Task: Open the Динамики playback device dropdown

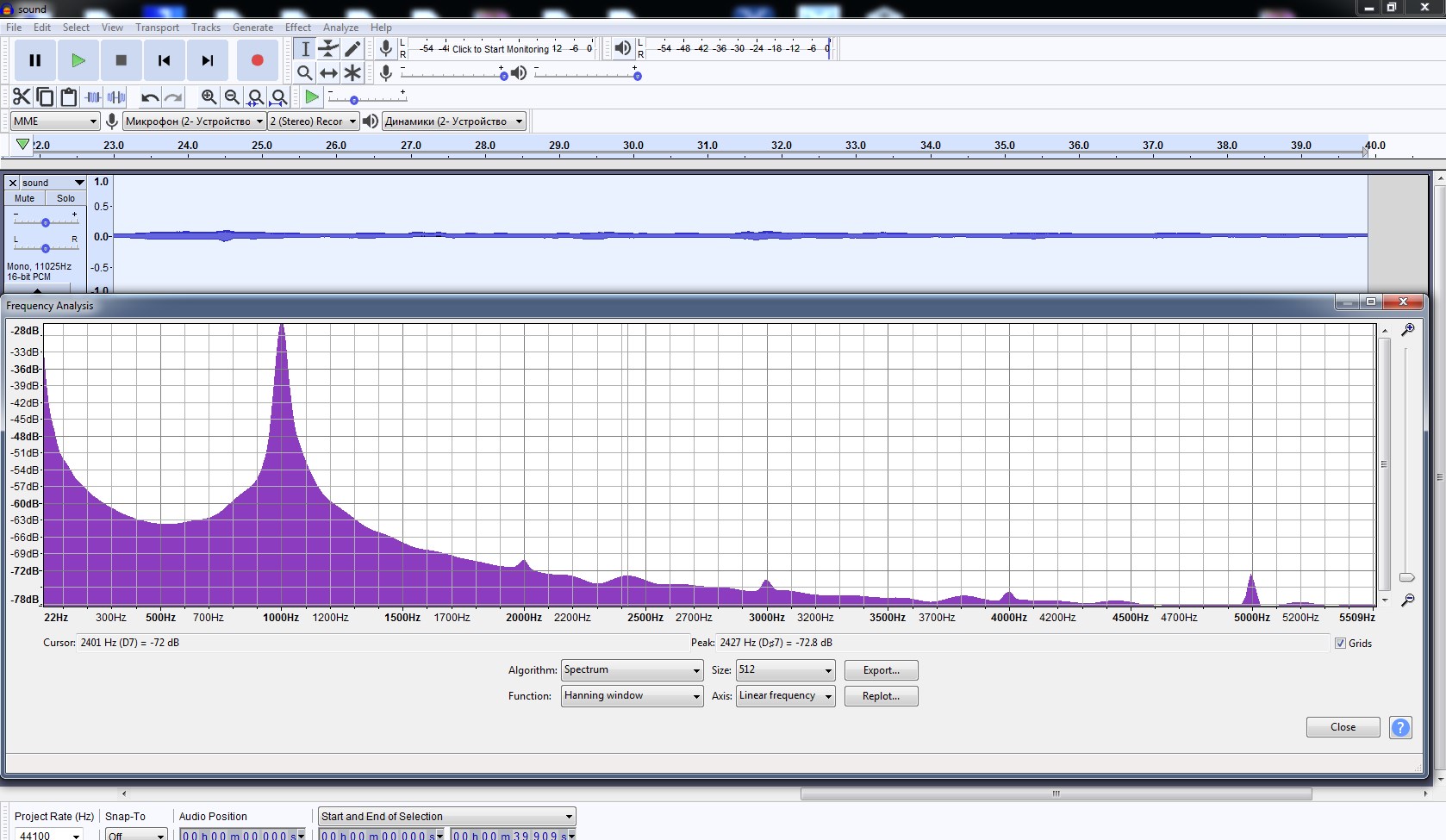Action: (x=454, y=121)
